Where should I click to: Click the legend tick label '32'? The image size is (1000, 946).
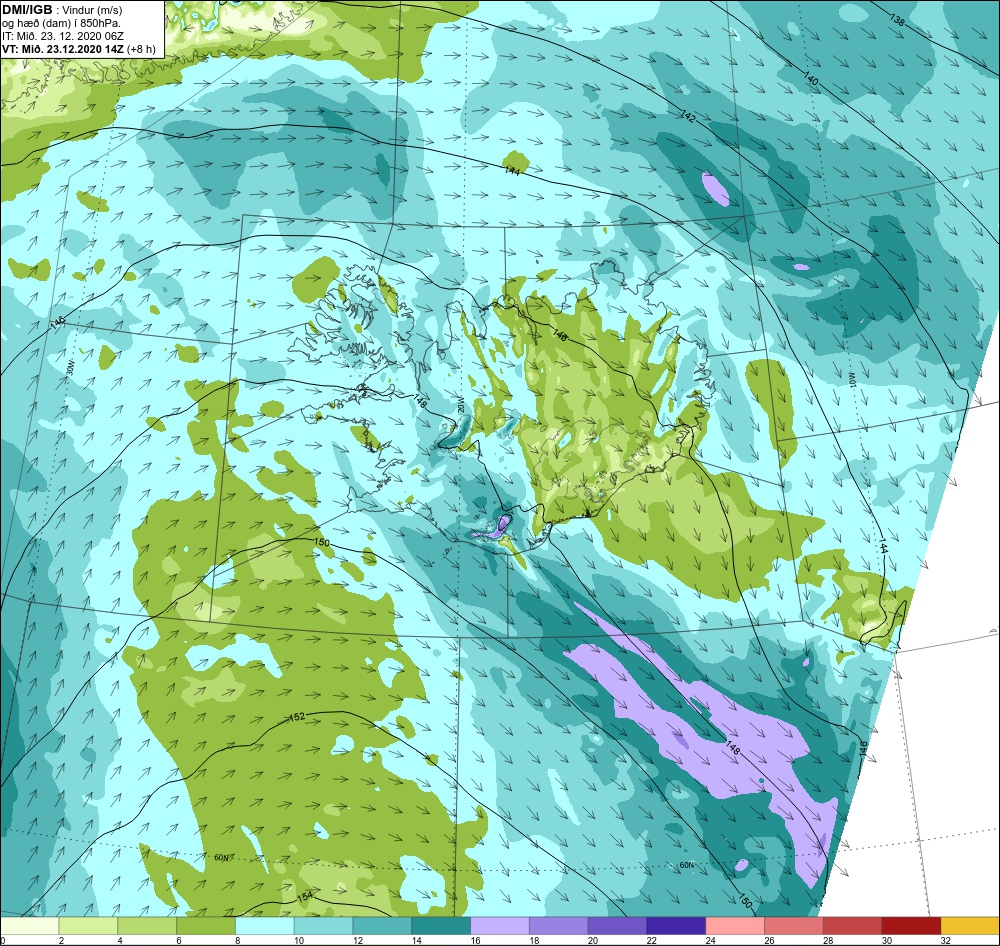946,940
